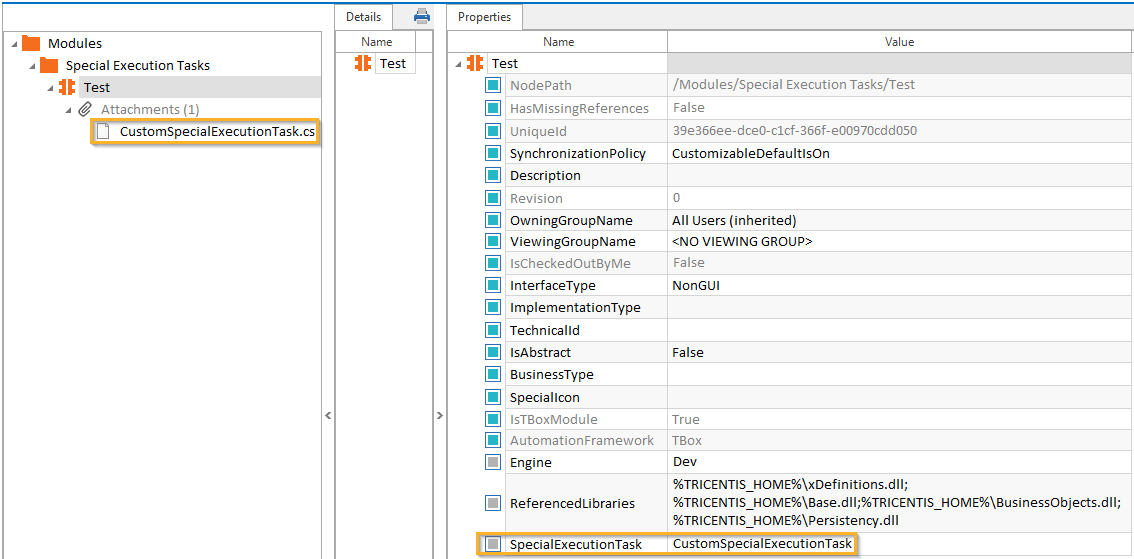Collapse the Attachments node arrow
This screenshot has height=559, width=1134.
coord(68,109)
